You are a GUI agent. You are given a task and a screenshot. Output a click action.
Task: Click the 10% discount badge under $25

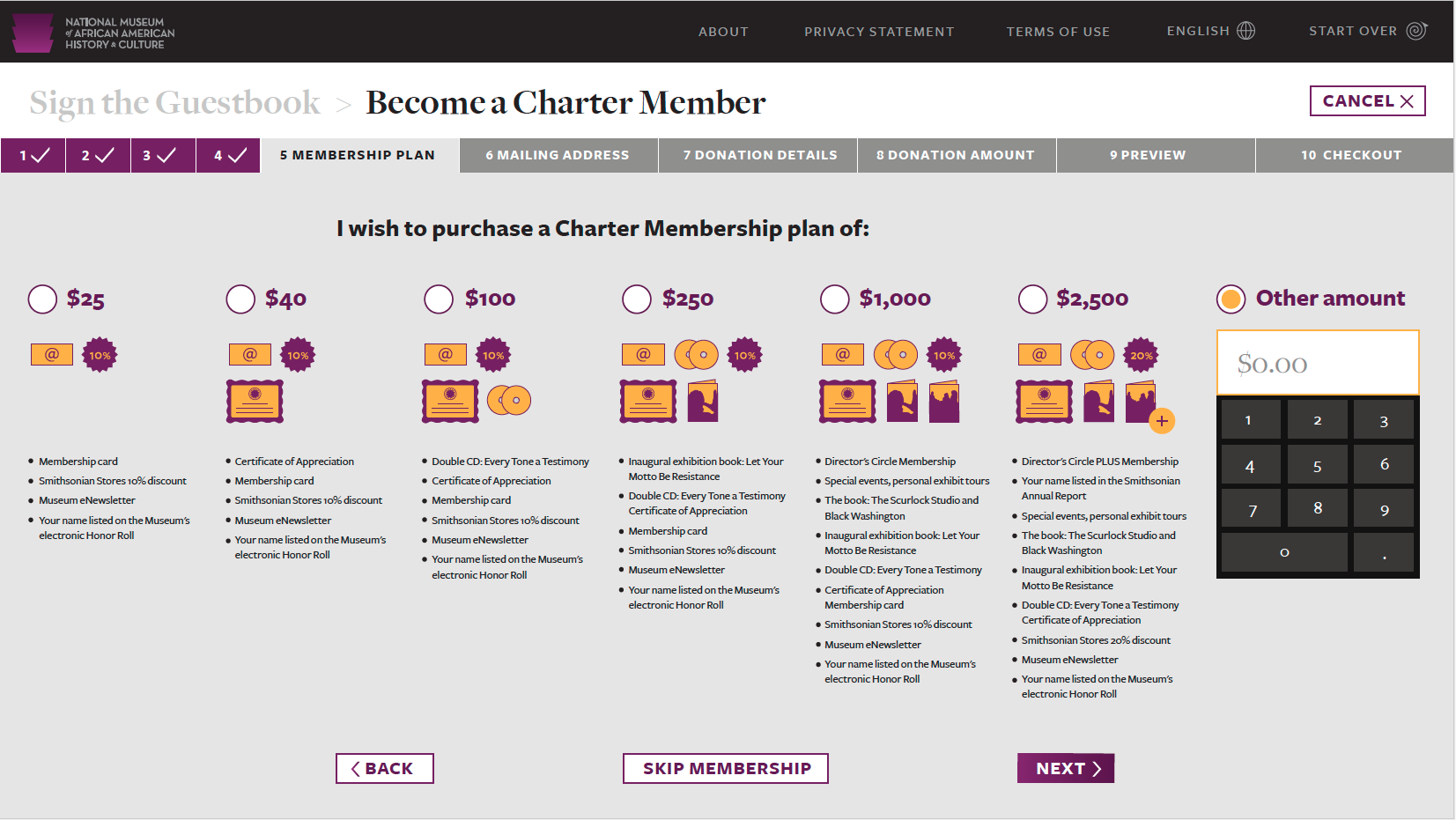(100, 355)
